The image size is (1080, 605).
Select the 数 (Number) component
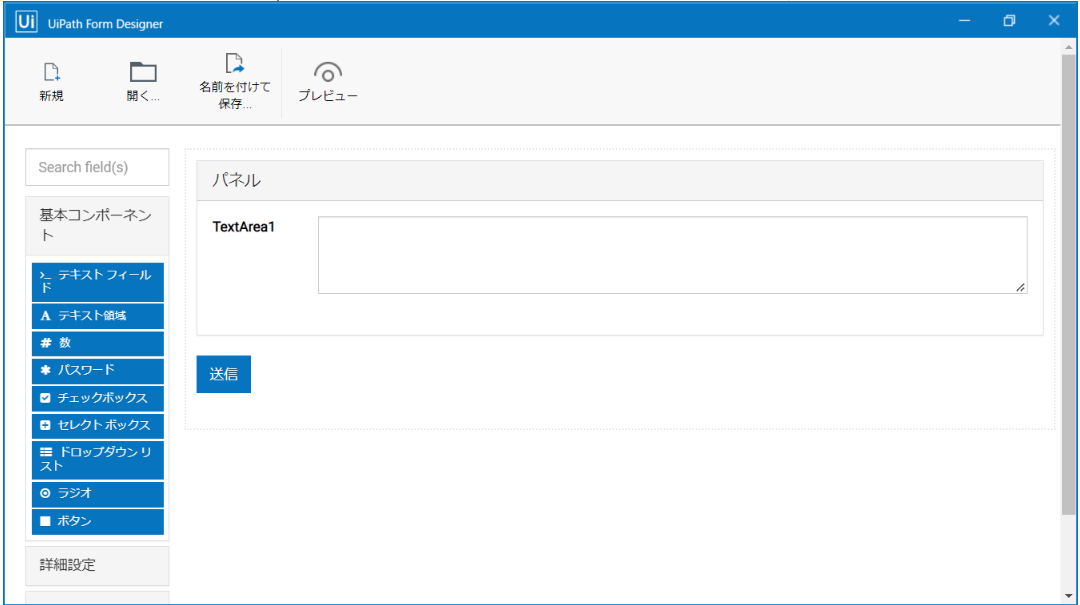97,343
